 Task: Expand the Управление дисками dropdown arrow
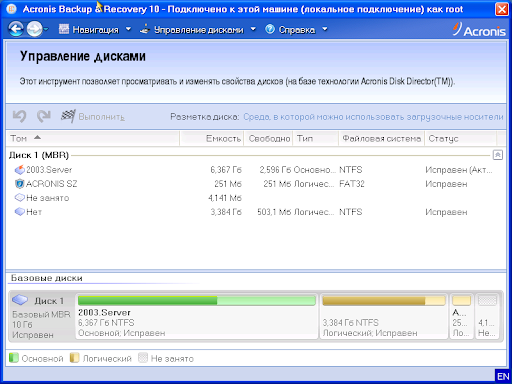pos(253,29)
